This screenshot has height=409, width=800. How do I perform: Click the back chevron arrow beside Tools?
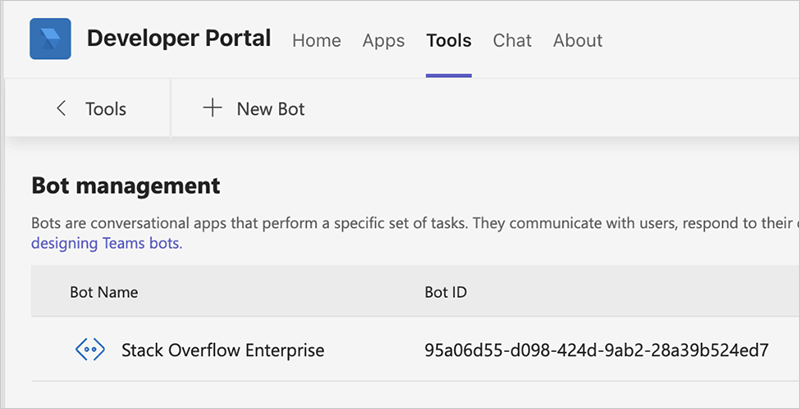pos(62,109)
